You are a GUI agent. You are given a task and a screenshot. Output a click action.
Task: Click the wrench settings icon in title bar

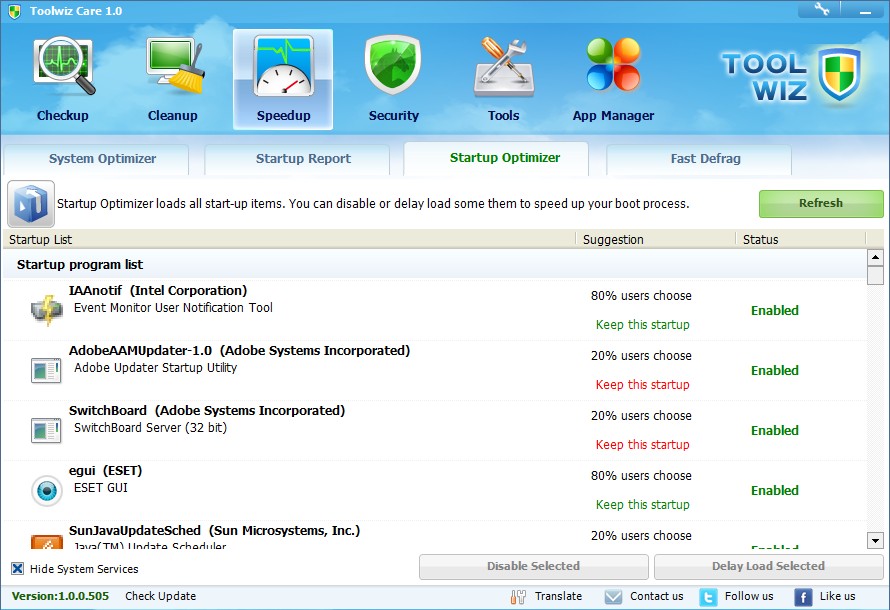point(822,9)
